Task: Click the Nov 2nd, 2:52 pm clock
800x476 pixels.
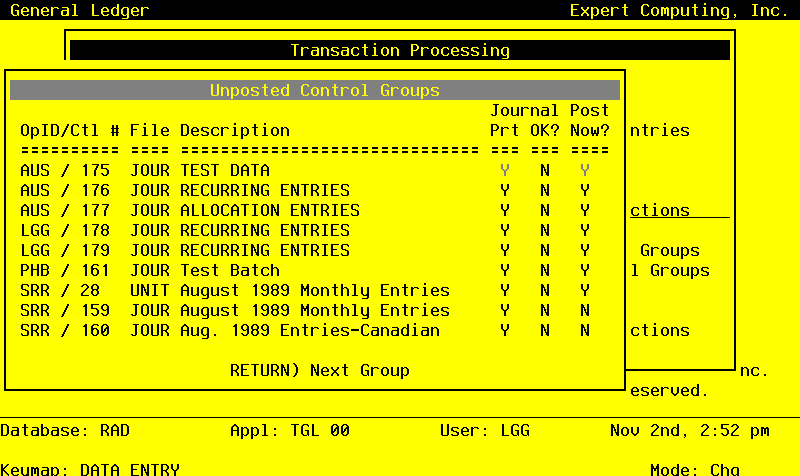Action: click(x=690, y=431)
